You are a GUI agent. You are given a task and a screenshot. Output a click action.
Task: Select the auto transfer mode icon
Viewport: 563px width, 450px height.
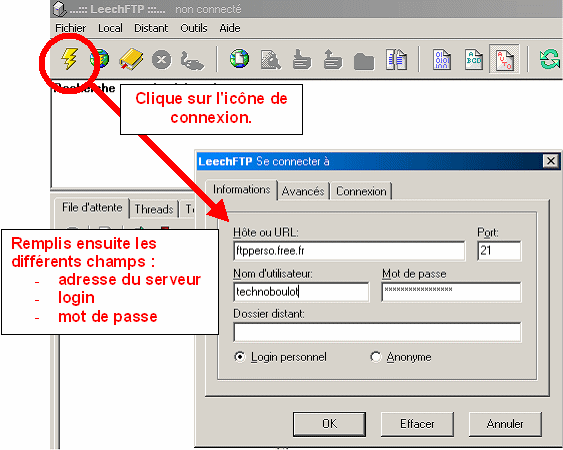504,60
